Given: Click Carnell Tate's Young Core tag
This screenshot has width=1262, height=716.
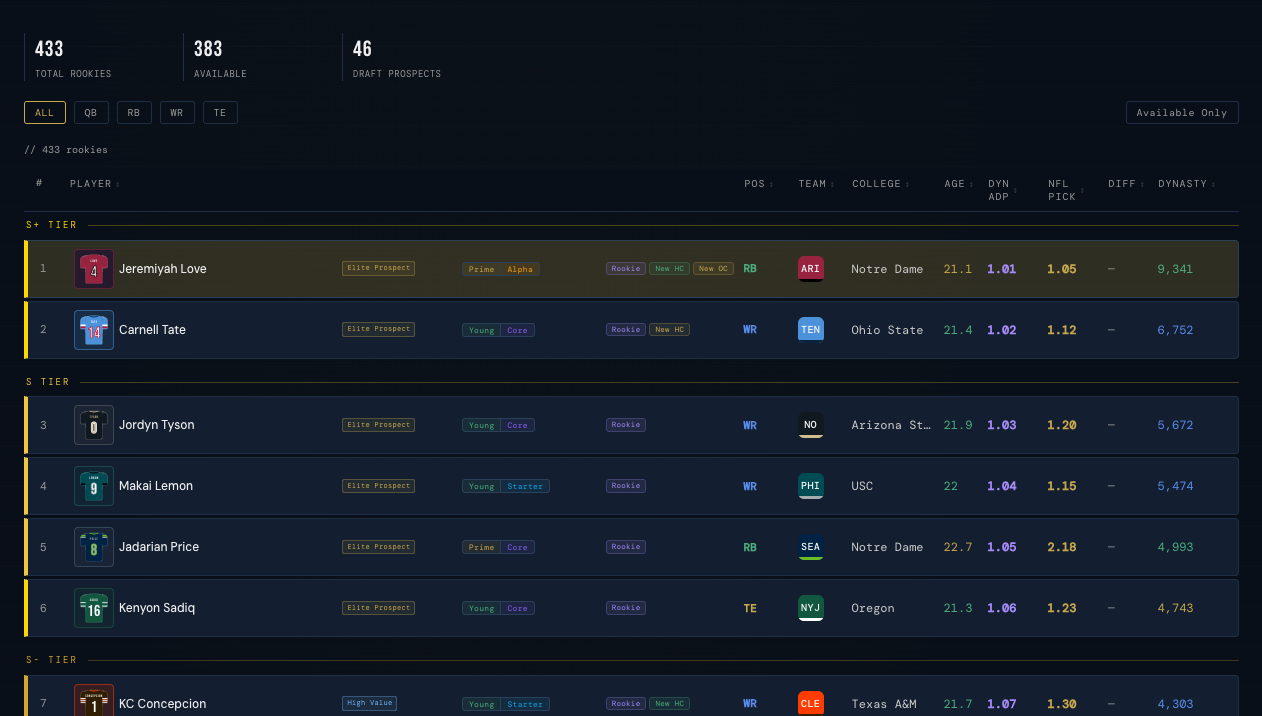Looking at the screenshot, I should [x=498, y=330].
